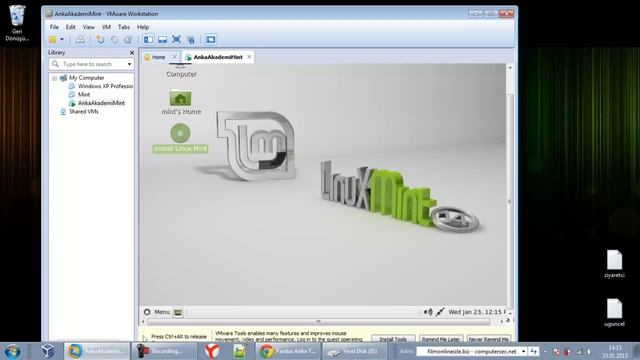The image size is (640, 360).
Task: Open the Recycle Bin desktop icon
Action: [x=17, y=23]
